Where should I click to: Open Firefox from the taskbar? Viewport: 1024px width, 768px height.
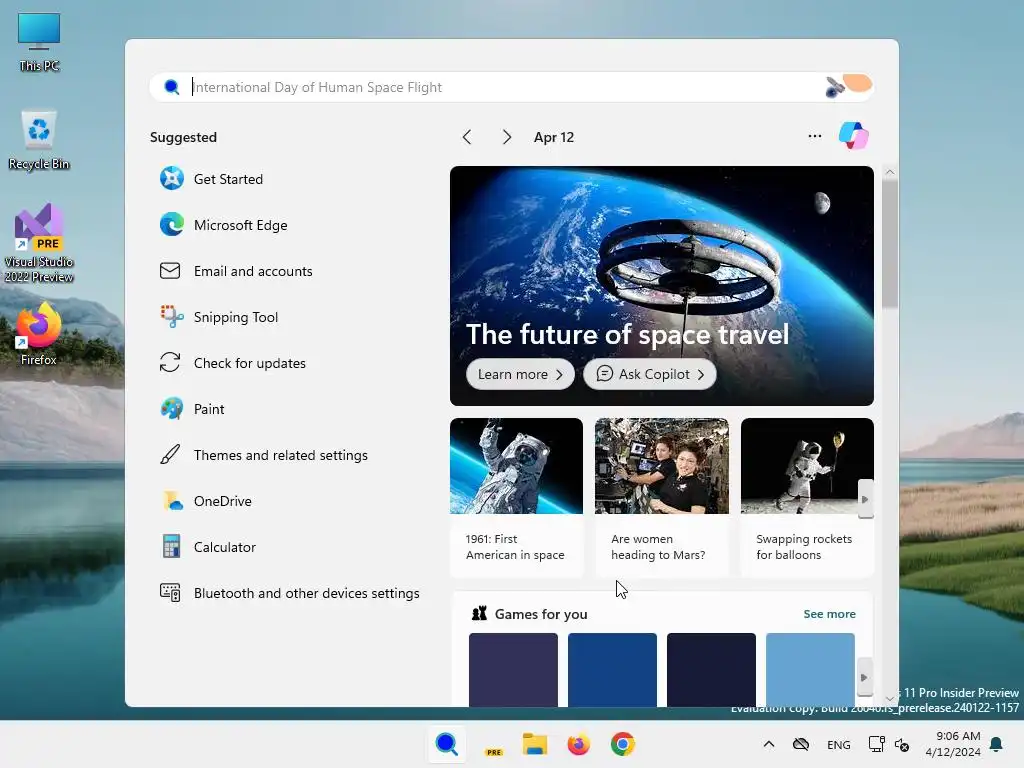click(x=579, y=744)
